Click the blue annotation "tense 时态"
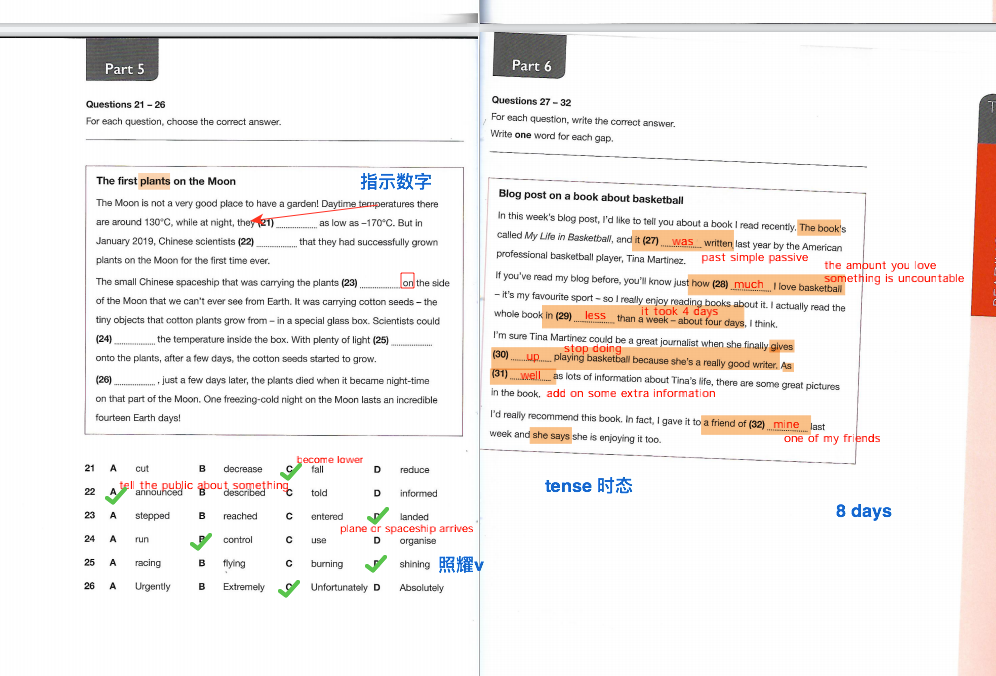 (x=588, y=486)
